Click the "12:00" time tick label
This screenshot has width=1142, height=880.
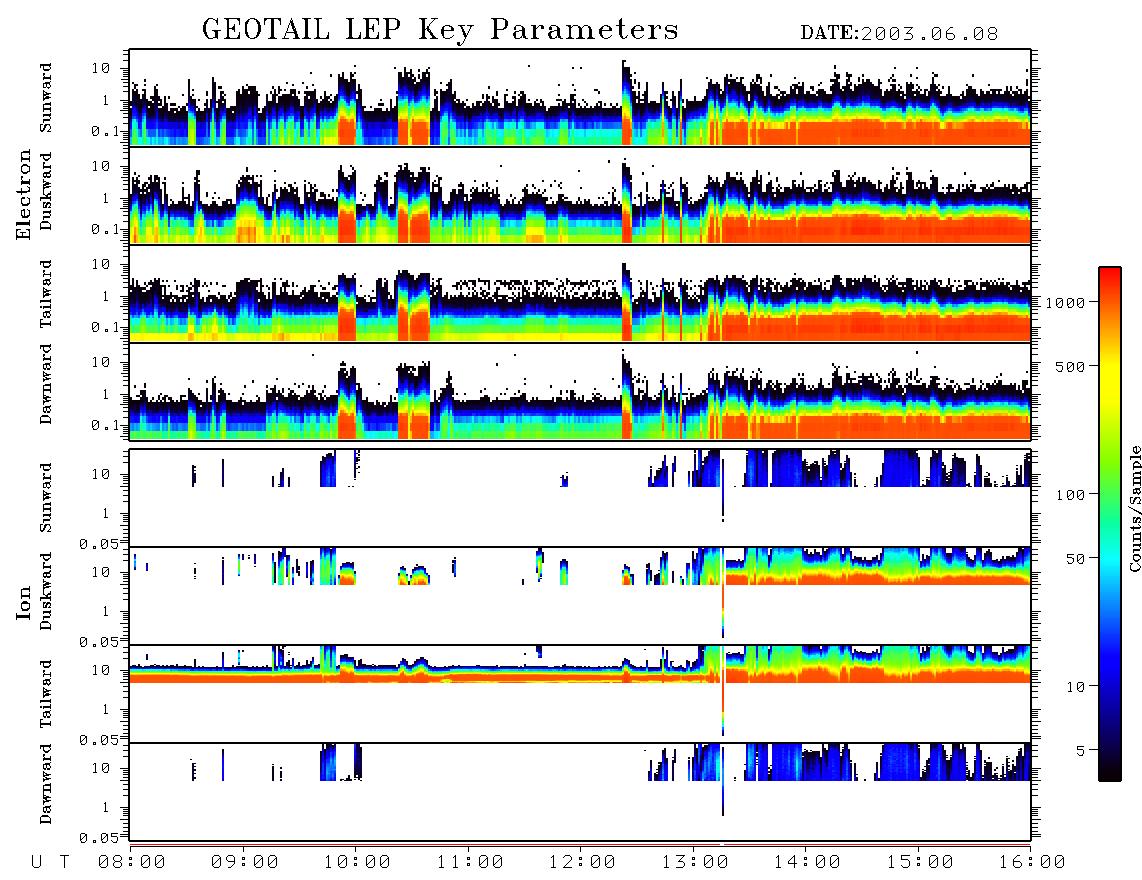click(x=582, y=863)
